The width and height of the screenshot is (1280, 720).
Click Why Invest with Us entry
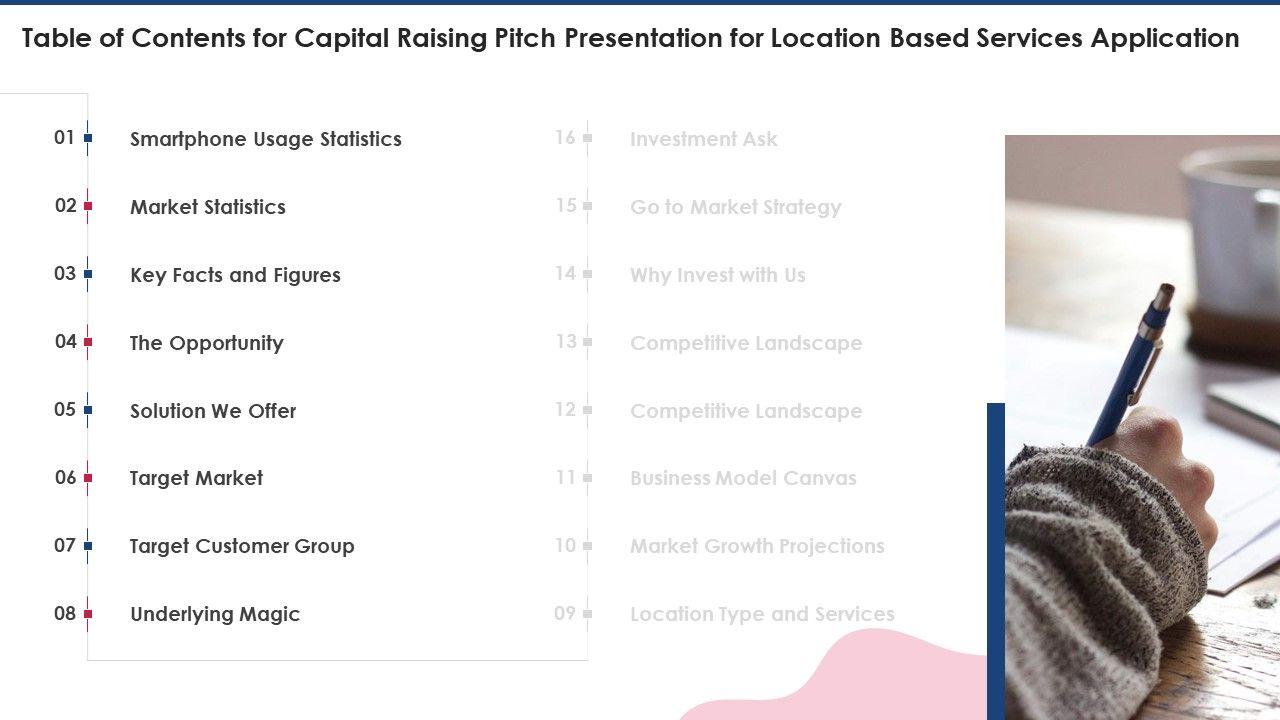point(717,275)
